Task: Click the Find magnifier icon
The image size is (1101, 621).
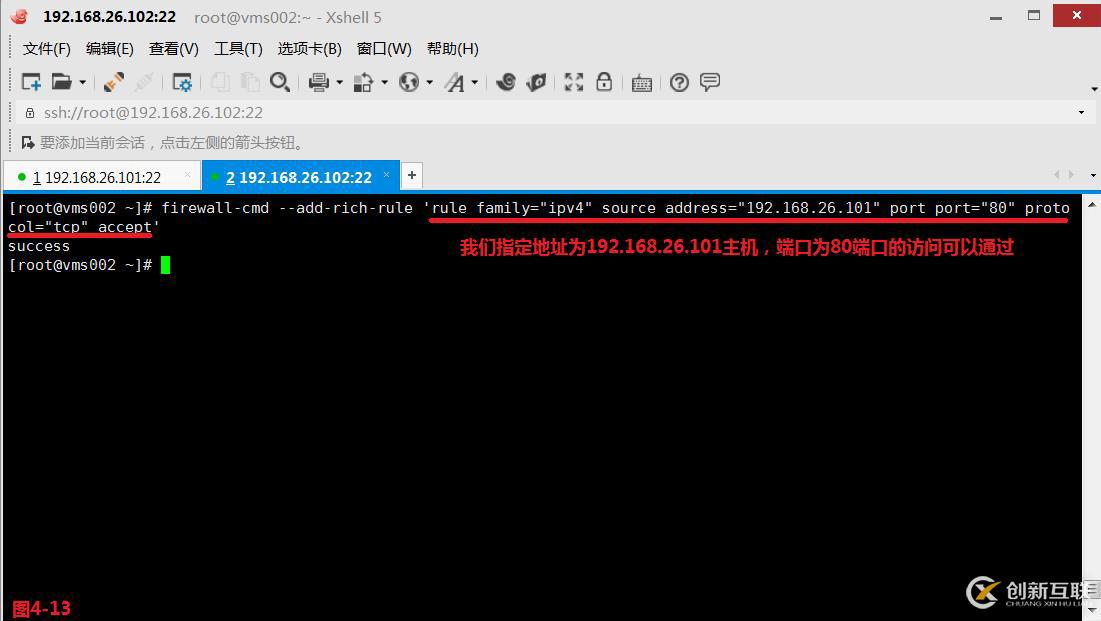Action: (x=280, y=82)
